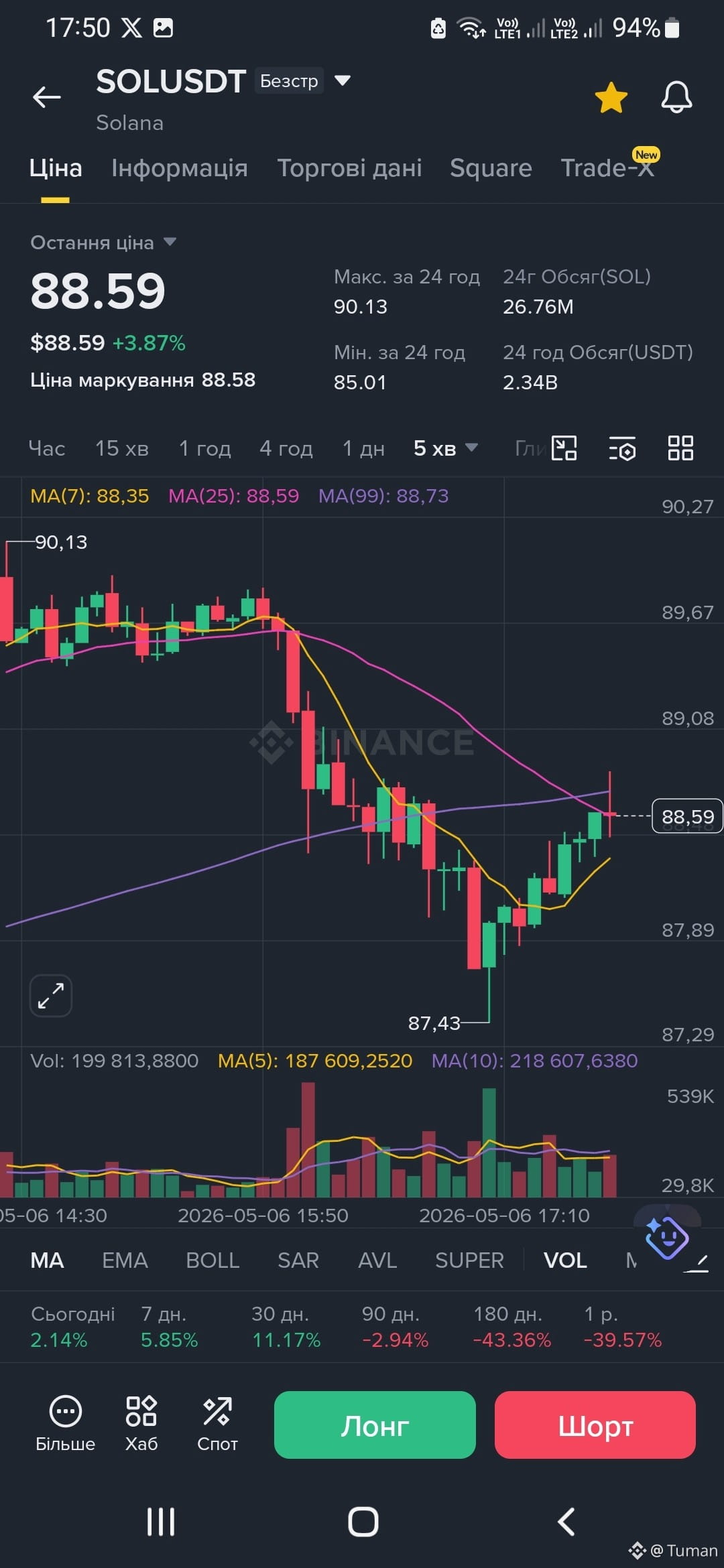Open the Хаб icon
This screenshot has height=1568, width=724.
click(141, 1423)
